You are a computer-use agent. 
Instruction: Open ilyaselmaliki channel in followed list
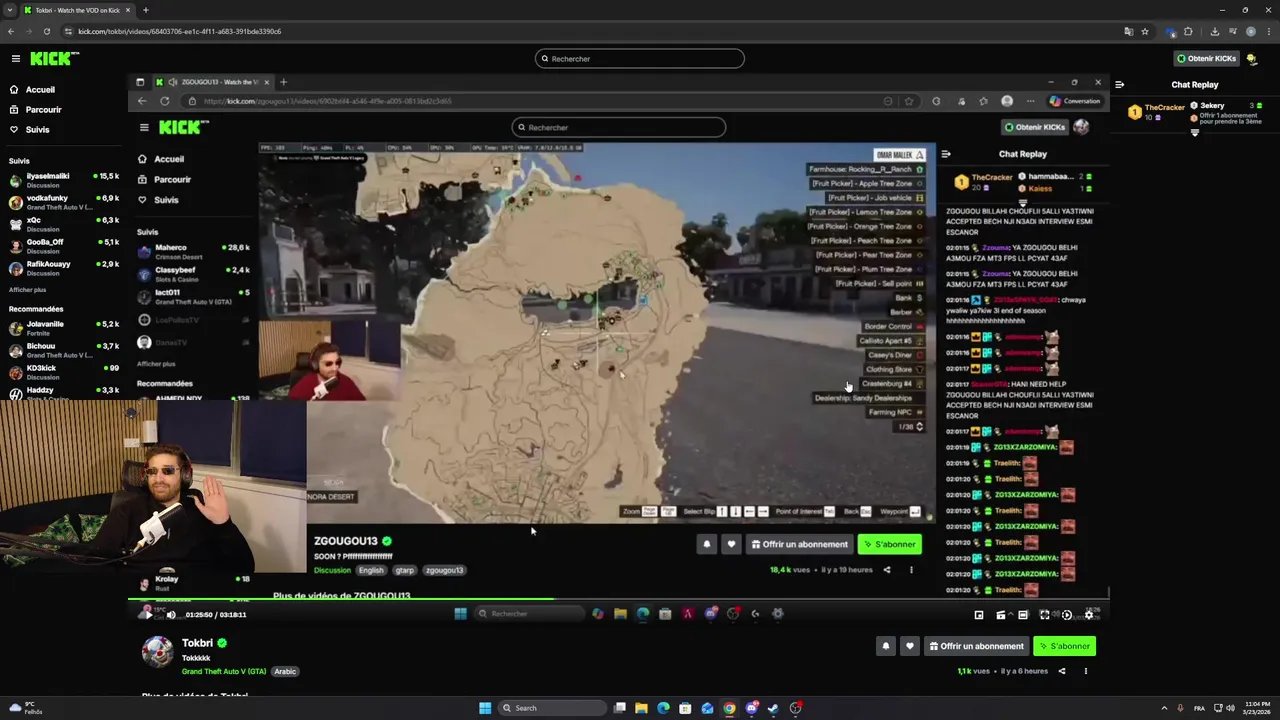click(x=64, y=180)
